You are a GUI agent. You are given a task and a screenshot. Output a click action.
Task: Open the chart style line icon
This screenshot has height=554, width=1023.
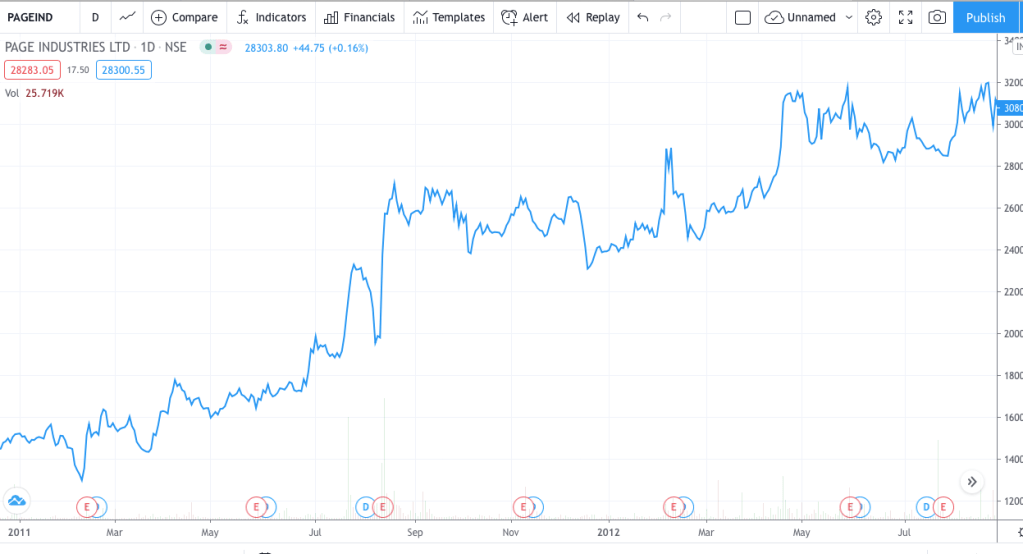[x=126, y=17]
